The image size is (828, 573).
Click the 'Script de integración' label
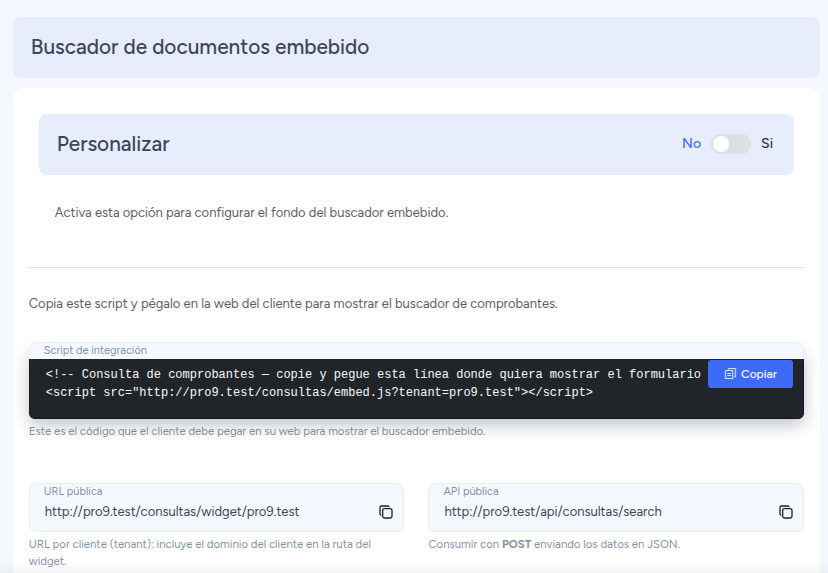pyautogui.click(x=95, y=350)
